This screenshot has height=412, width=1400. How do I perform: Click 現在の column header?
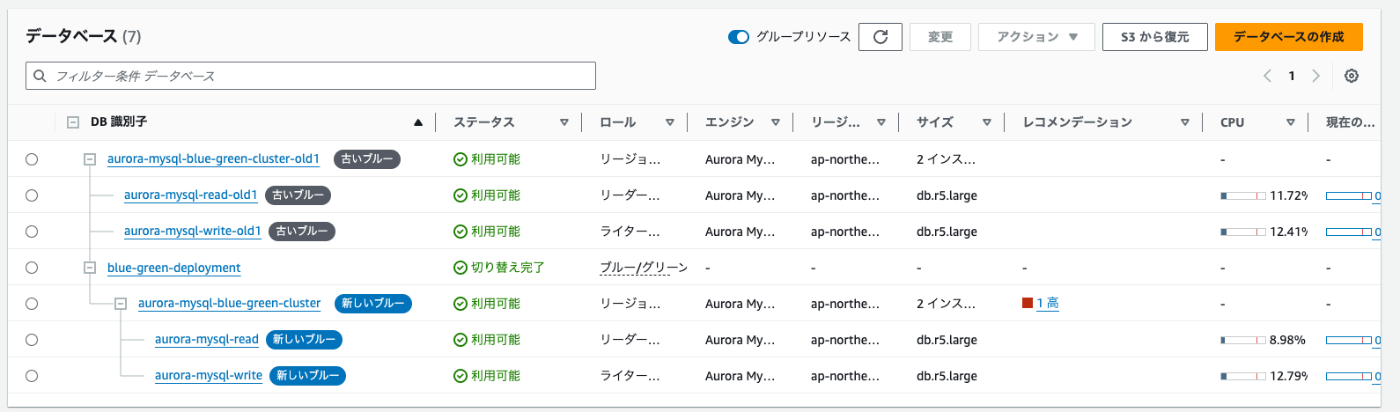click(1353, 122)
